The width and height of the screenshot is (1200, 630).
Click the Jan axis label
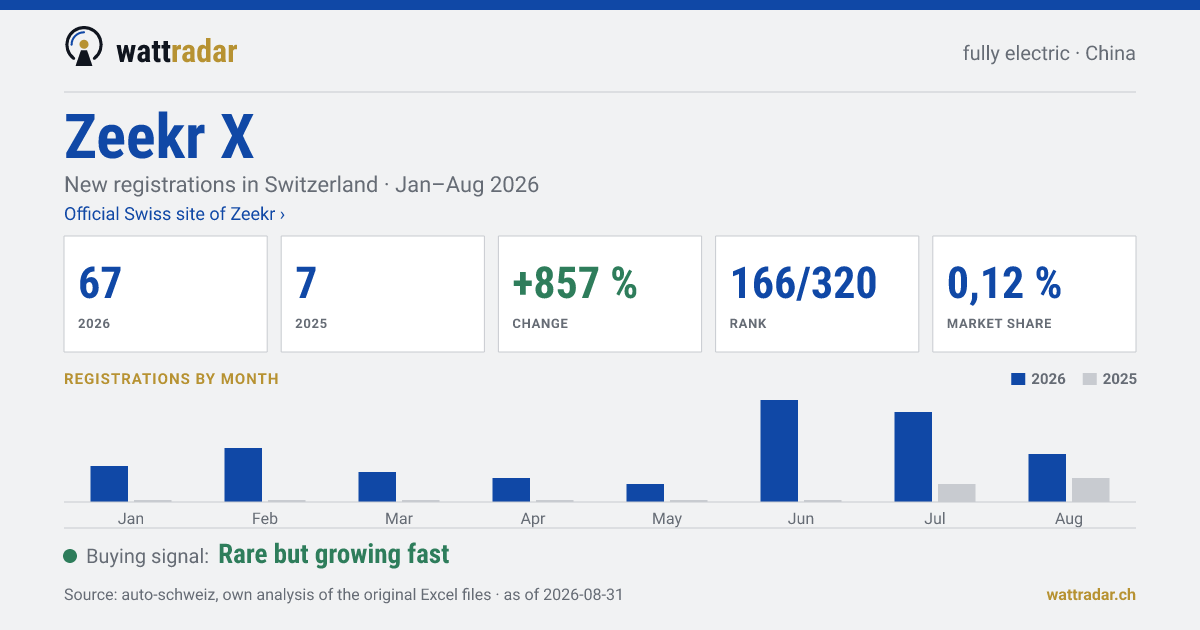point(131,518)
